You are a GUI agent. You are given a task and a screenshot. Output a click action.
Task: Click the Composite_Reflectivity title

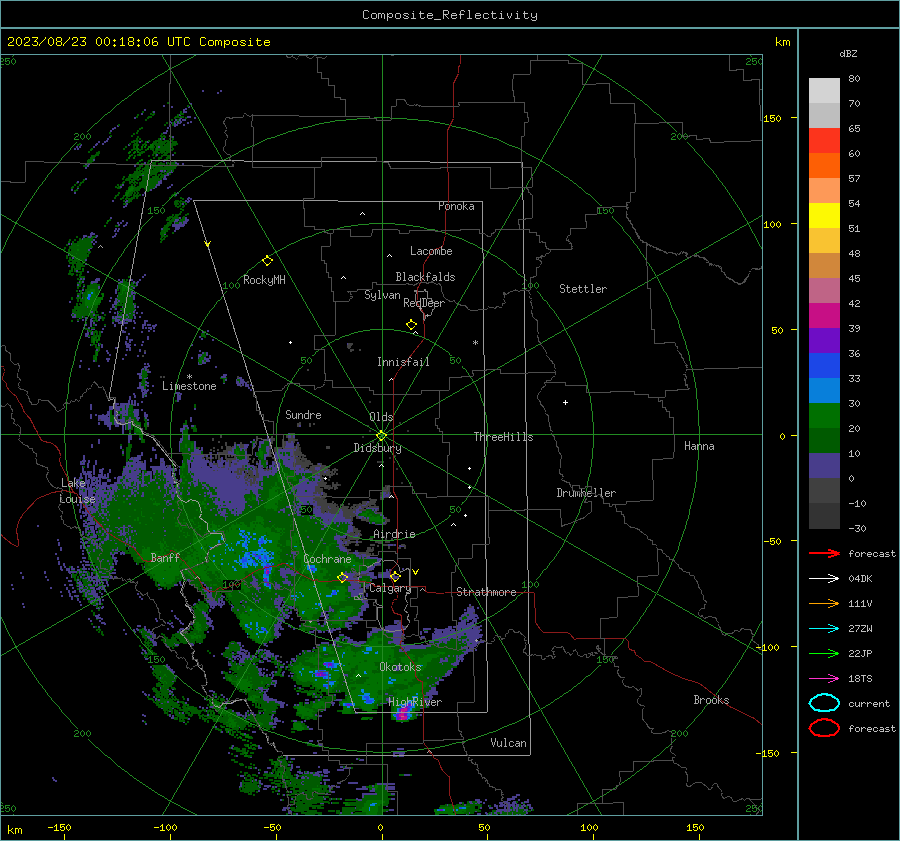click(x=450, y=15)
